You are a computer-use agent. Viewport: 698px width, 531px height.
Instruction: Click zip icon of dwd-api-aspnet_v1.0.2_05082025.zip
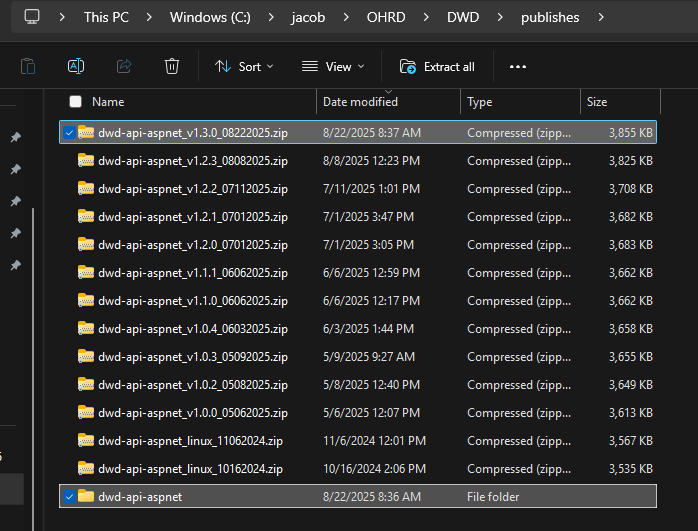click(86, 385)
